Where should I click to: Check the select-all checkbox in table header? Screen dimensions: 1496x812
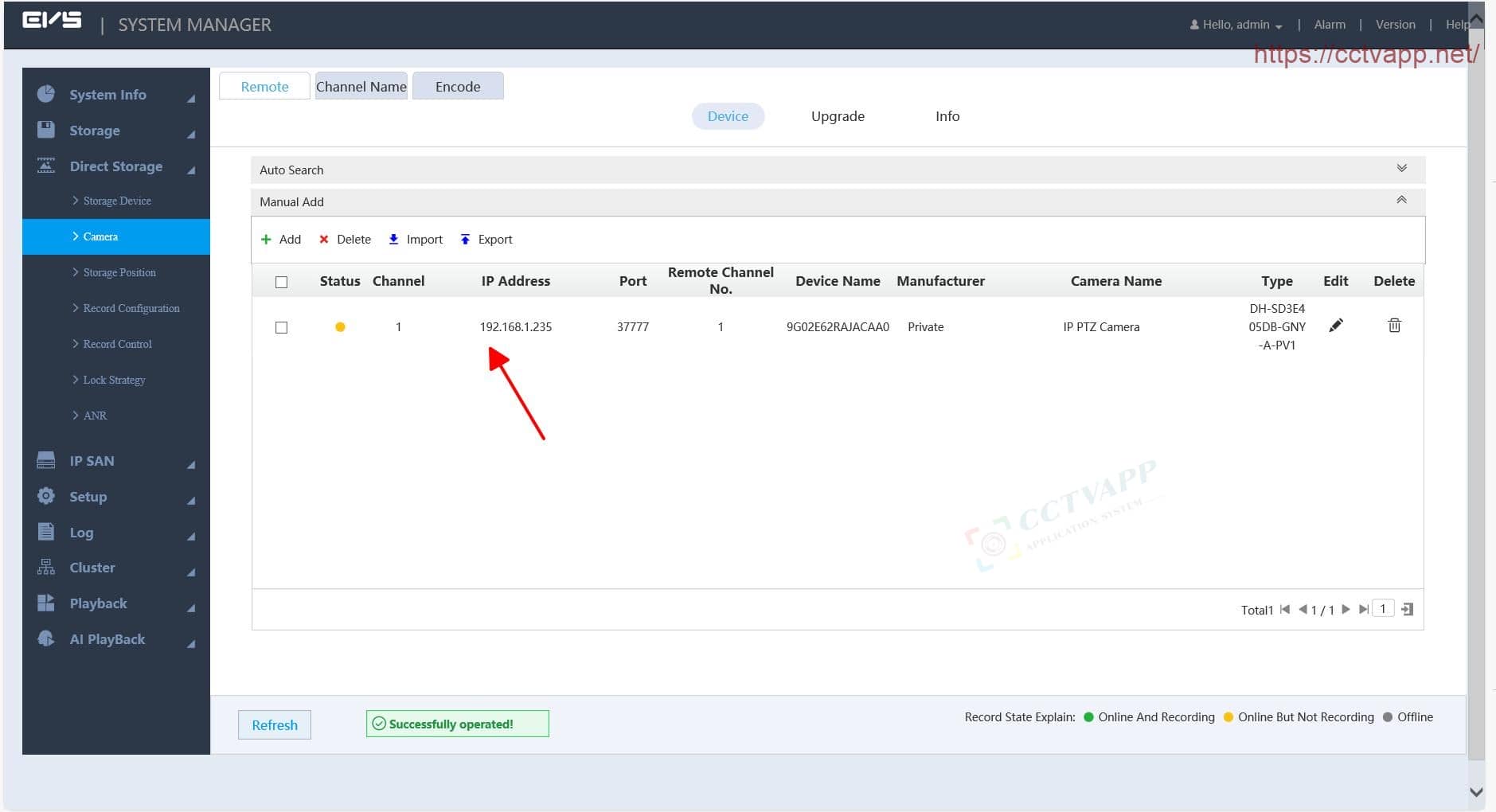coord(281,282)
